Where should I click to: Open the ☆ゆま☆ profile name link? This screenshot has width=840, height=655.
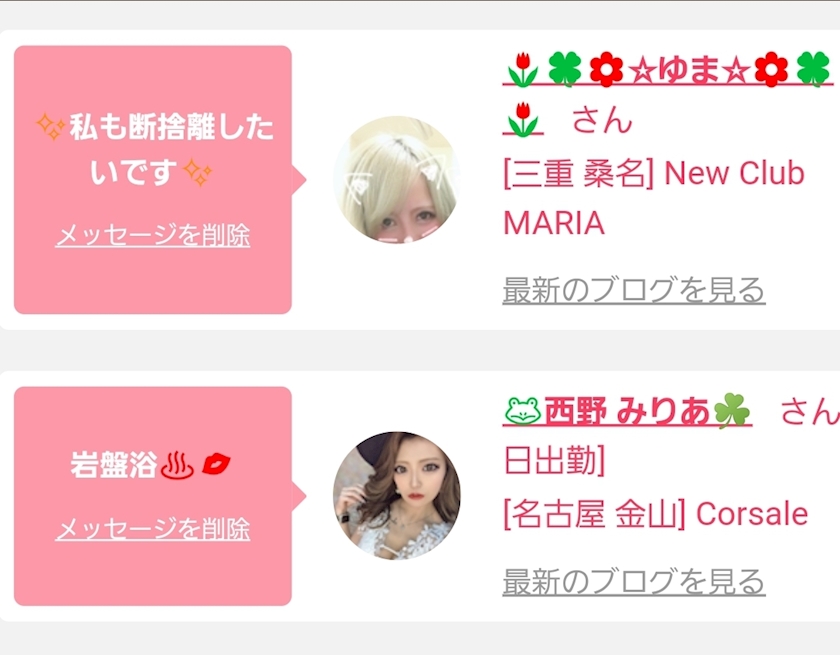668,94
